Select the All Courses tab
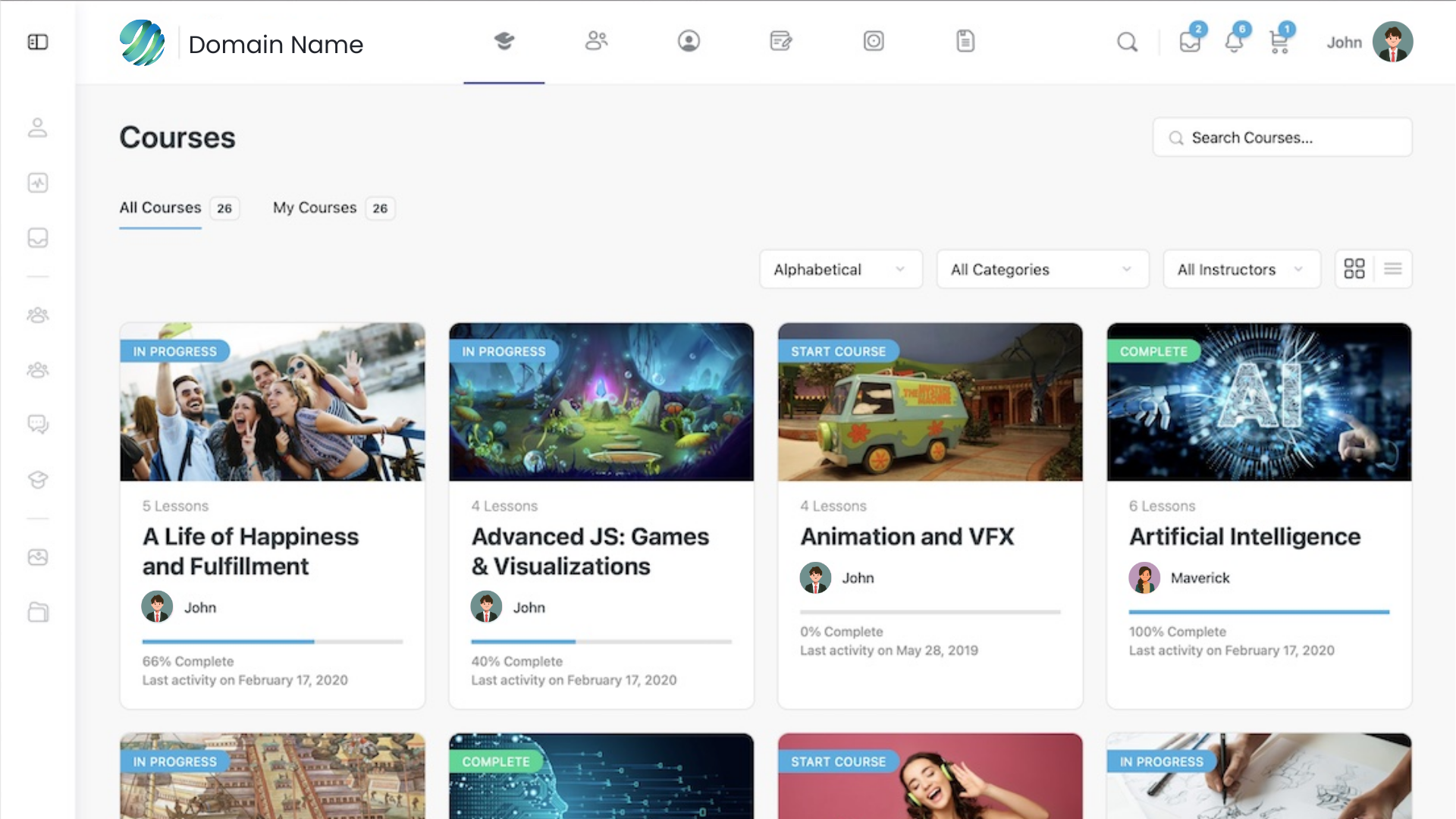 161,208
